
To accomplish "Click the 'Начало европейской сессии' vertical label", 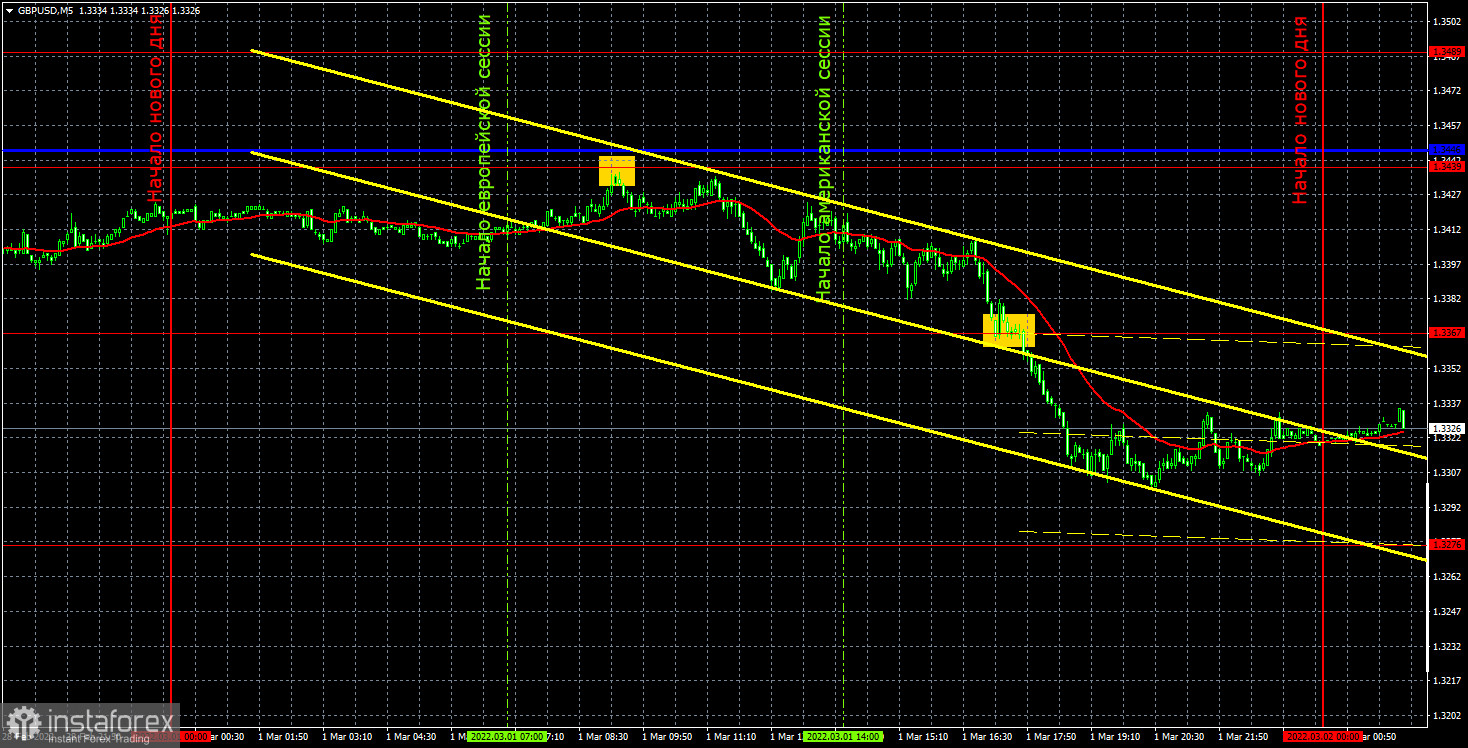I will click(x=485, y=152).
